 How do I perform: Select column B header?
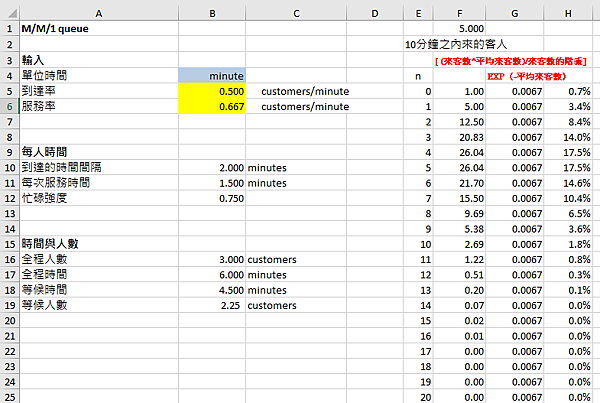pyautogui.click(x=212, y=13)
